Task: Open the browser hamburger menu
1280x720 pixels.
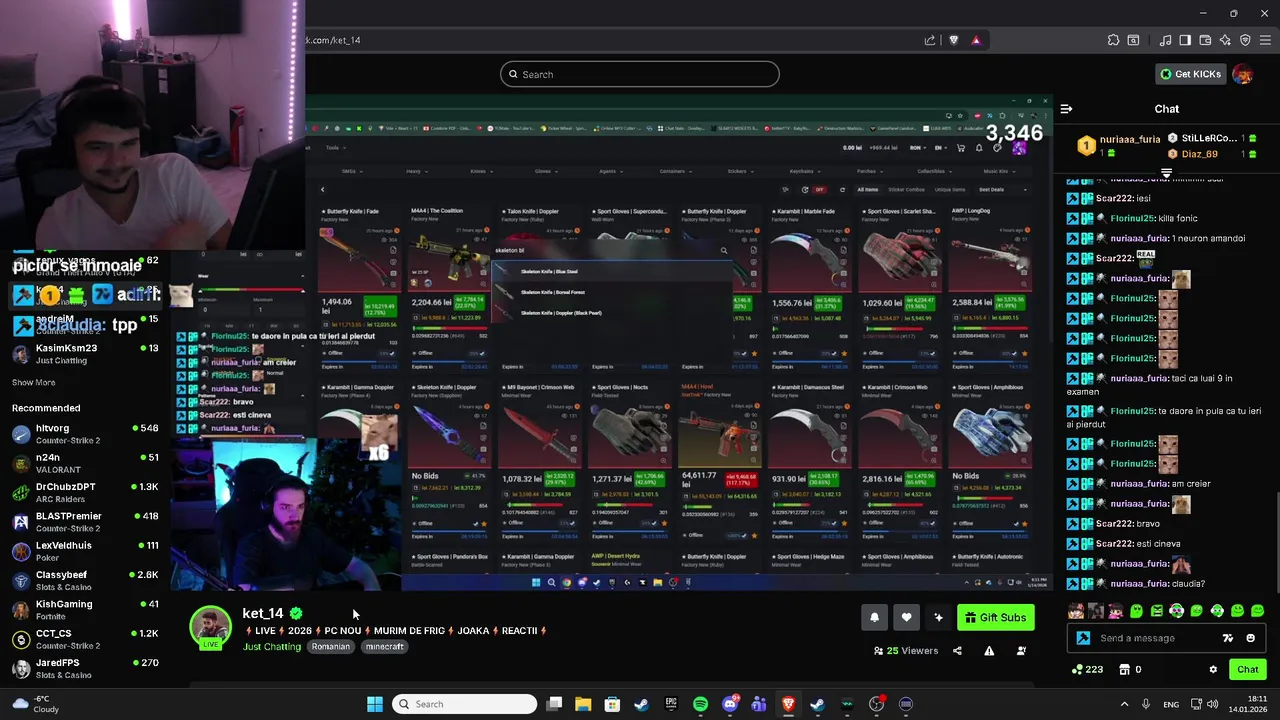Action: click(x=1265, y=40)
